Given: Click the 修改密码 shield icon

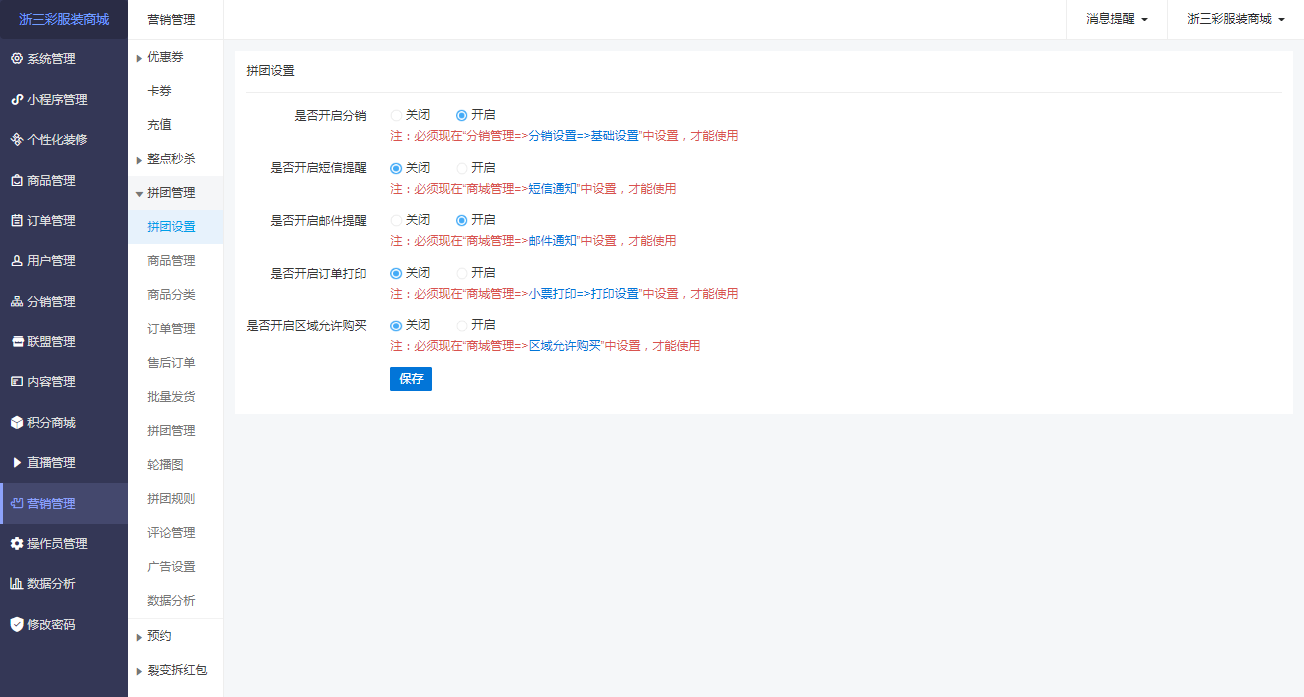Looking at the screenshot, I should [x=16, y=625].
